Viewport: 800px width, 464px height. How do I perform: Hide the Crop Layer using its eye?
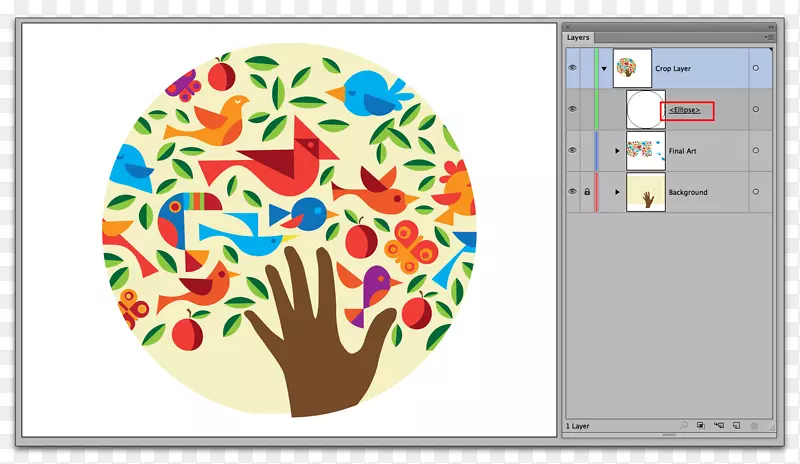(572, 68)
